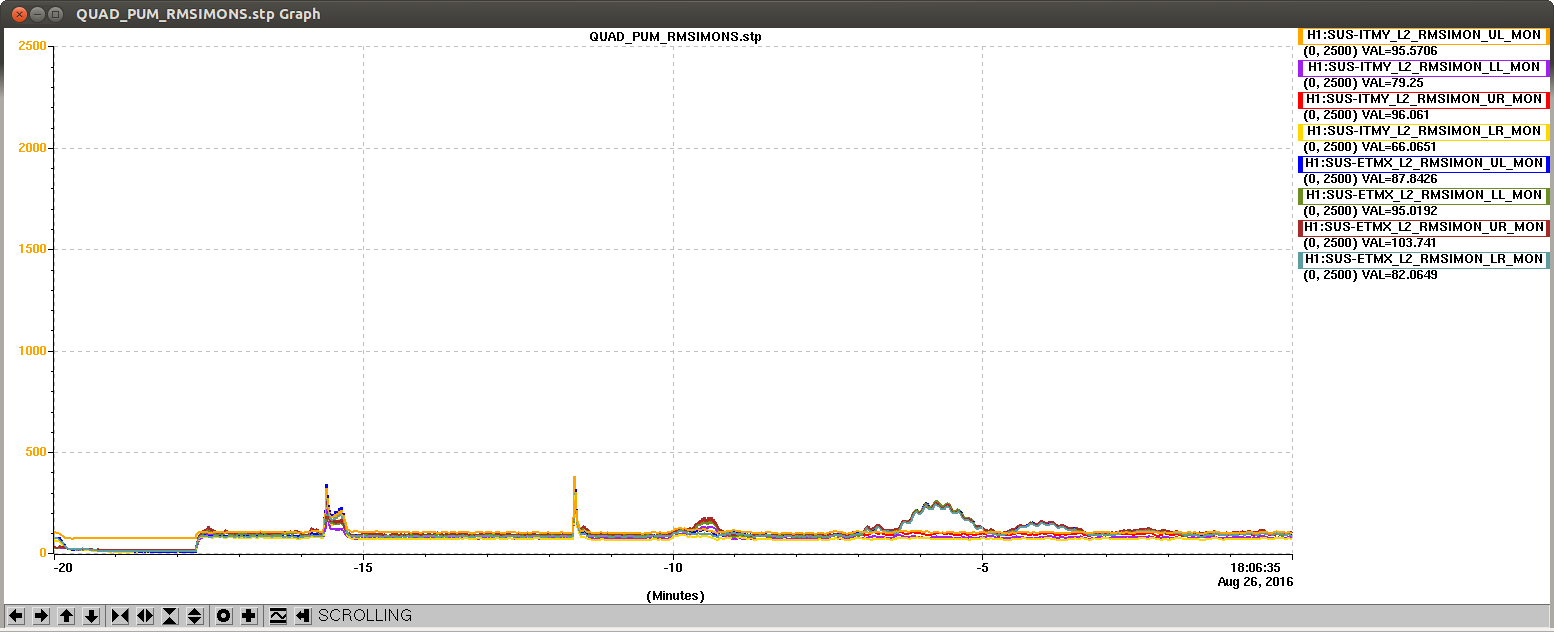Minimize the graph window

pos(36,14)
